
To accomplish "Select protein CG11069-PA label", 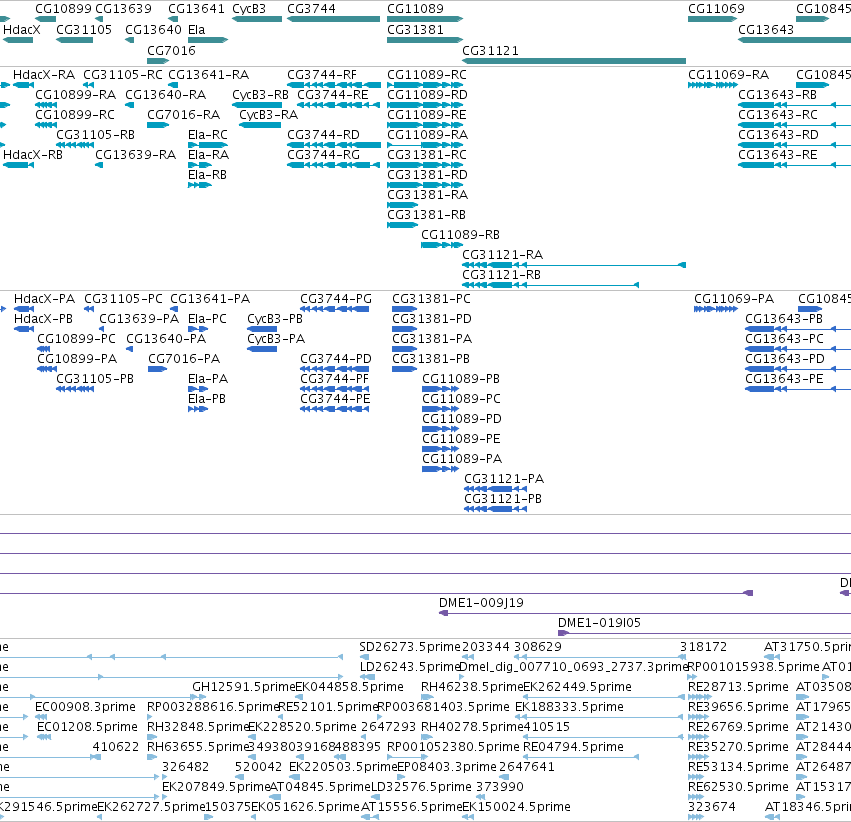I will (734, 298).
